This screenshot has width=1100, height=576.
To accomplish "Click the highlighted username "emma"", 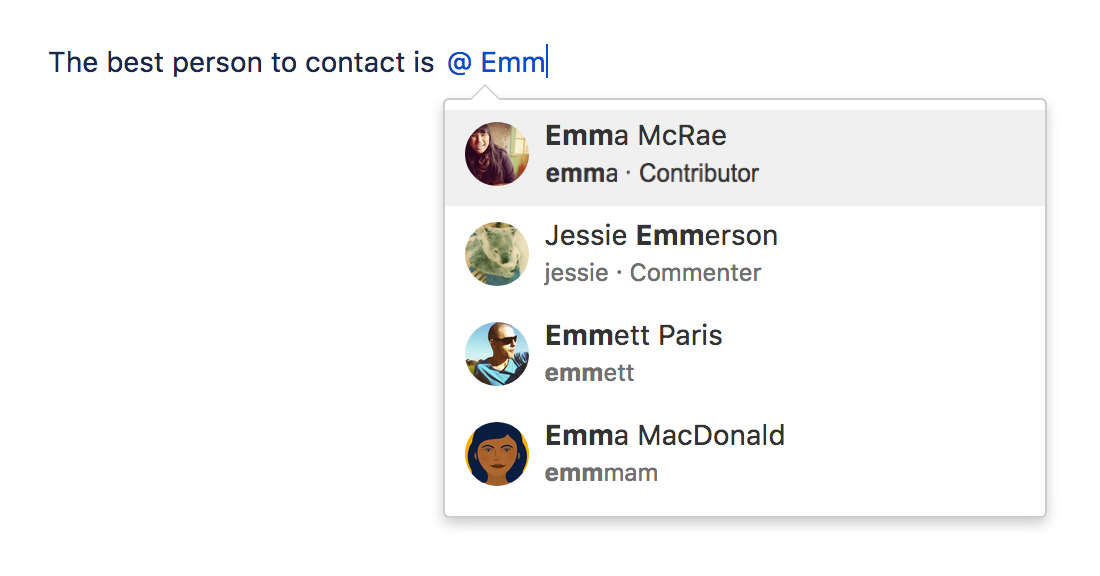I will 581,174.
